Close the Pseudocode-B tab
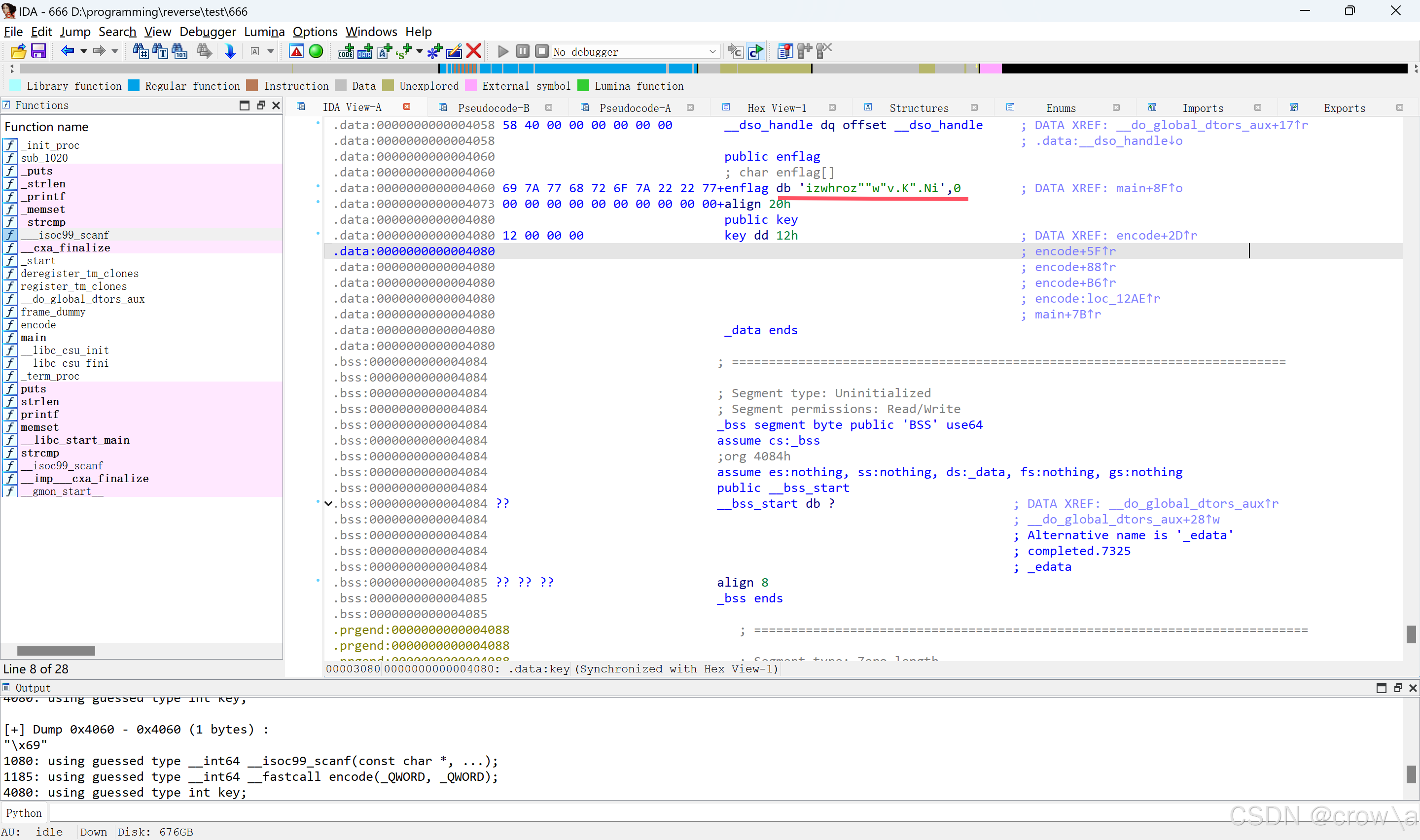The height and width of the screenshot is (840, 1420). click(548, 107)
